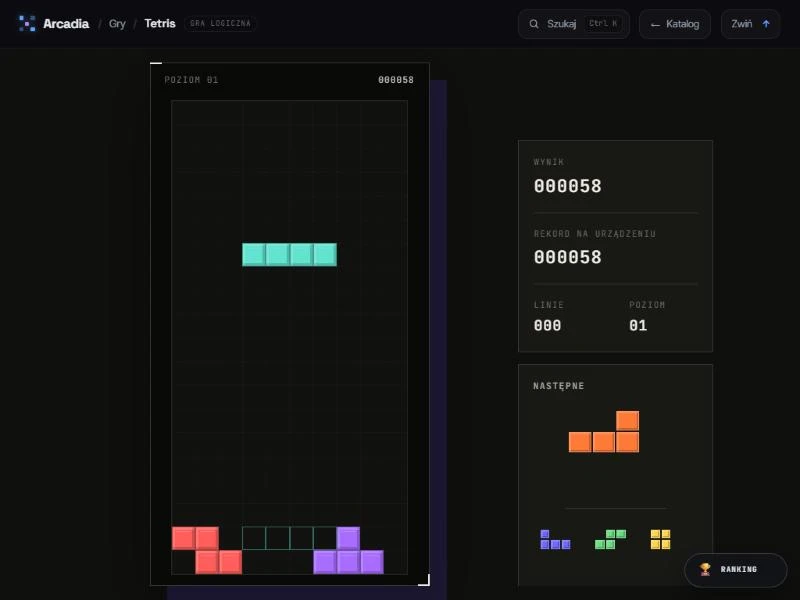Click the next orange L-piece preview
This screenshot has width=800, height=600.
pos(604,432)
